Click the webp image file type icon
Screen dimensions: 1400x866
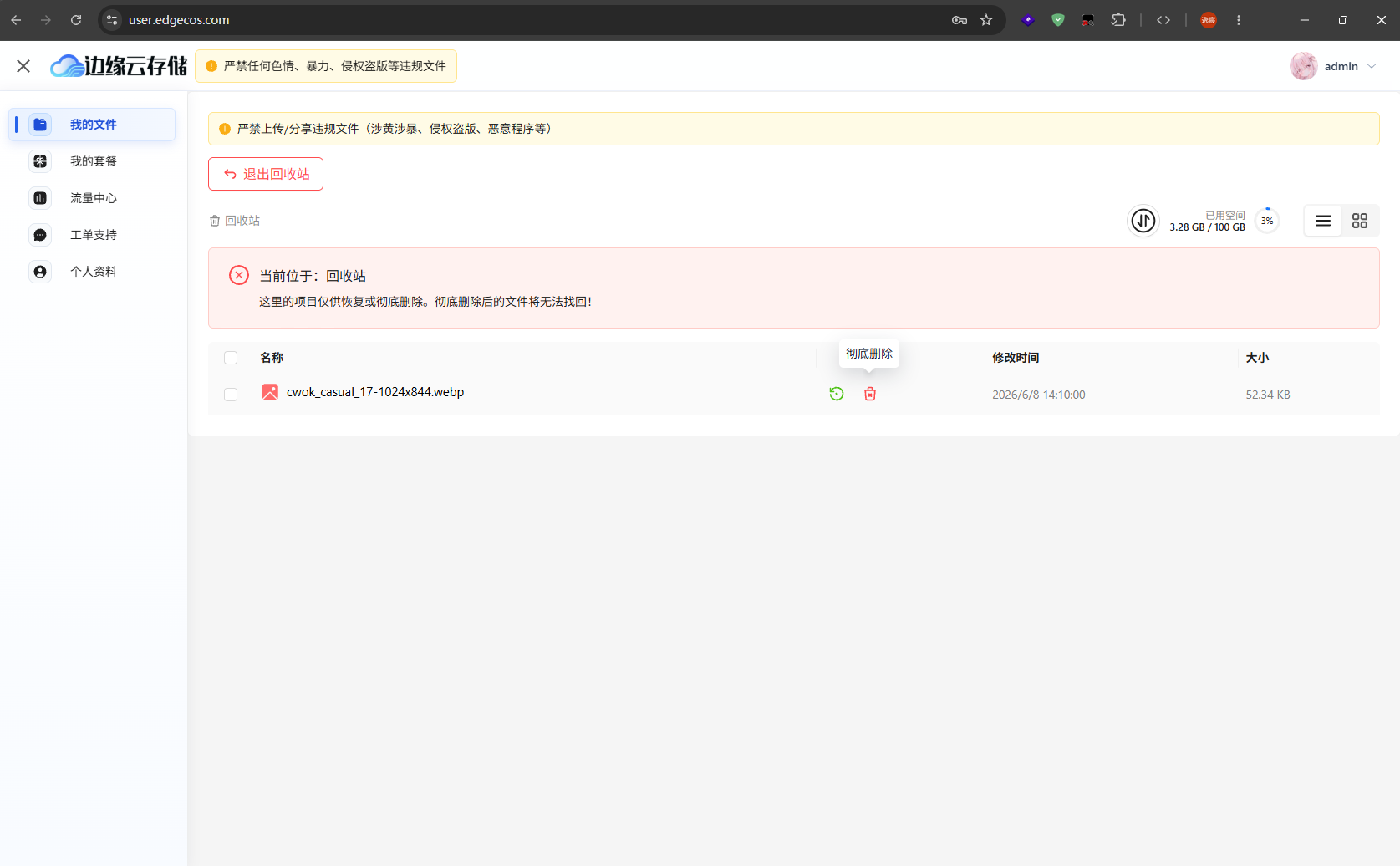pos(270,392)
